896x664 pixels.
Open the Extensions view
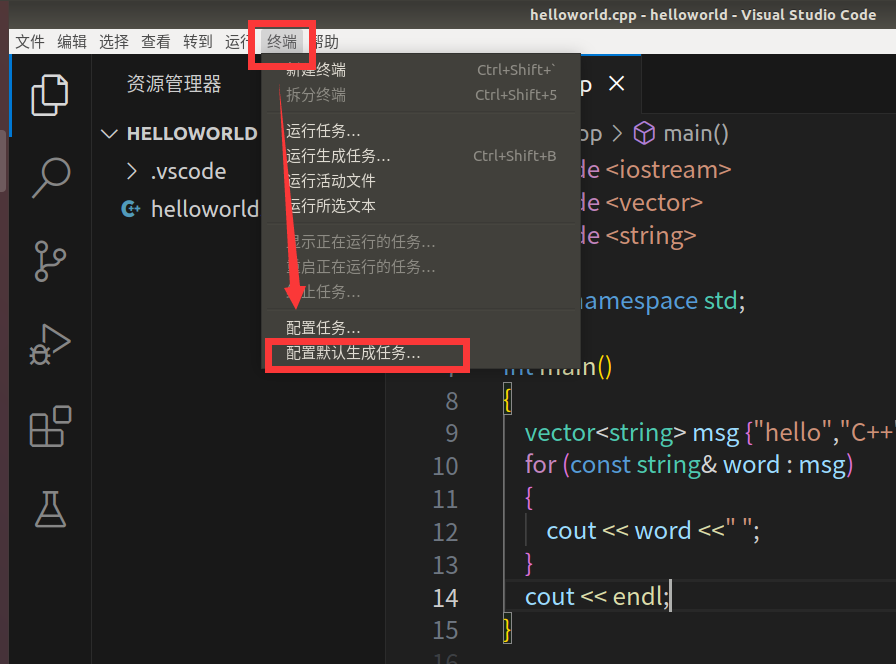50,426
